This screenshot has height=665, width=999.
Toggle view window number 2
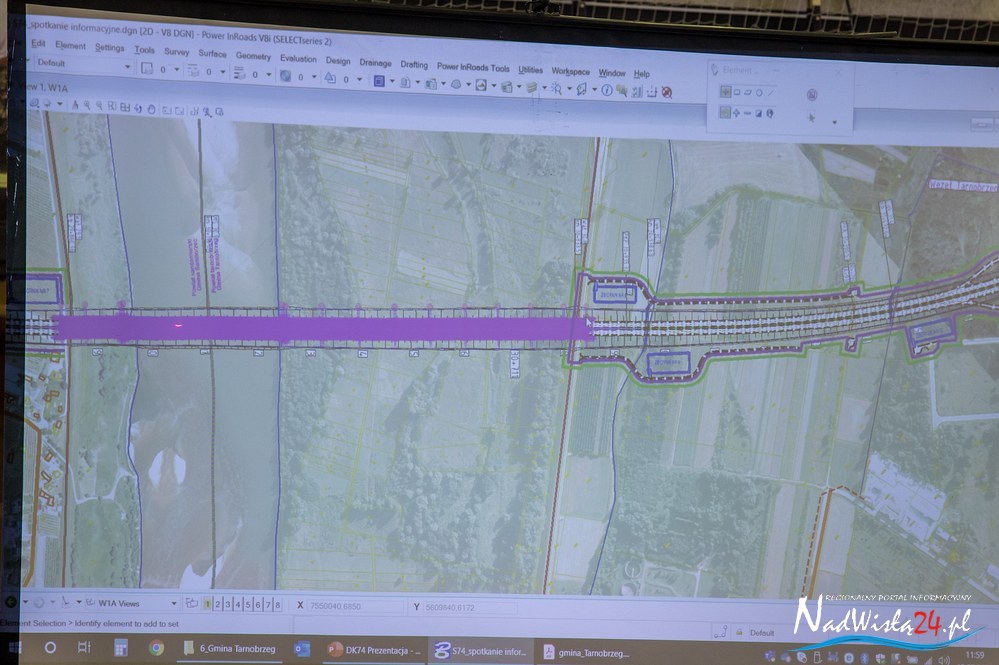click(218, 604)
